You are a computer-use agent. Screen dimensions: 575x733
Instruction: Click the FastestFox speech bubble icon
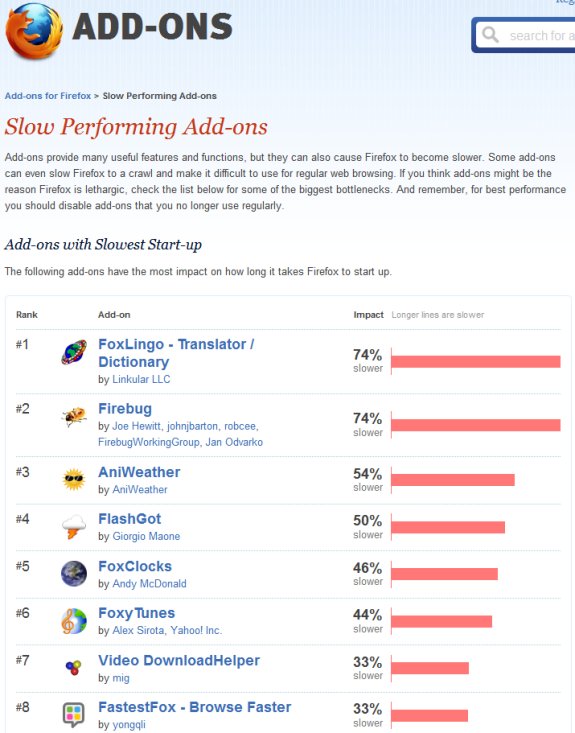(x=74, y=715)
